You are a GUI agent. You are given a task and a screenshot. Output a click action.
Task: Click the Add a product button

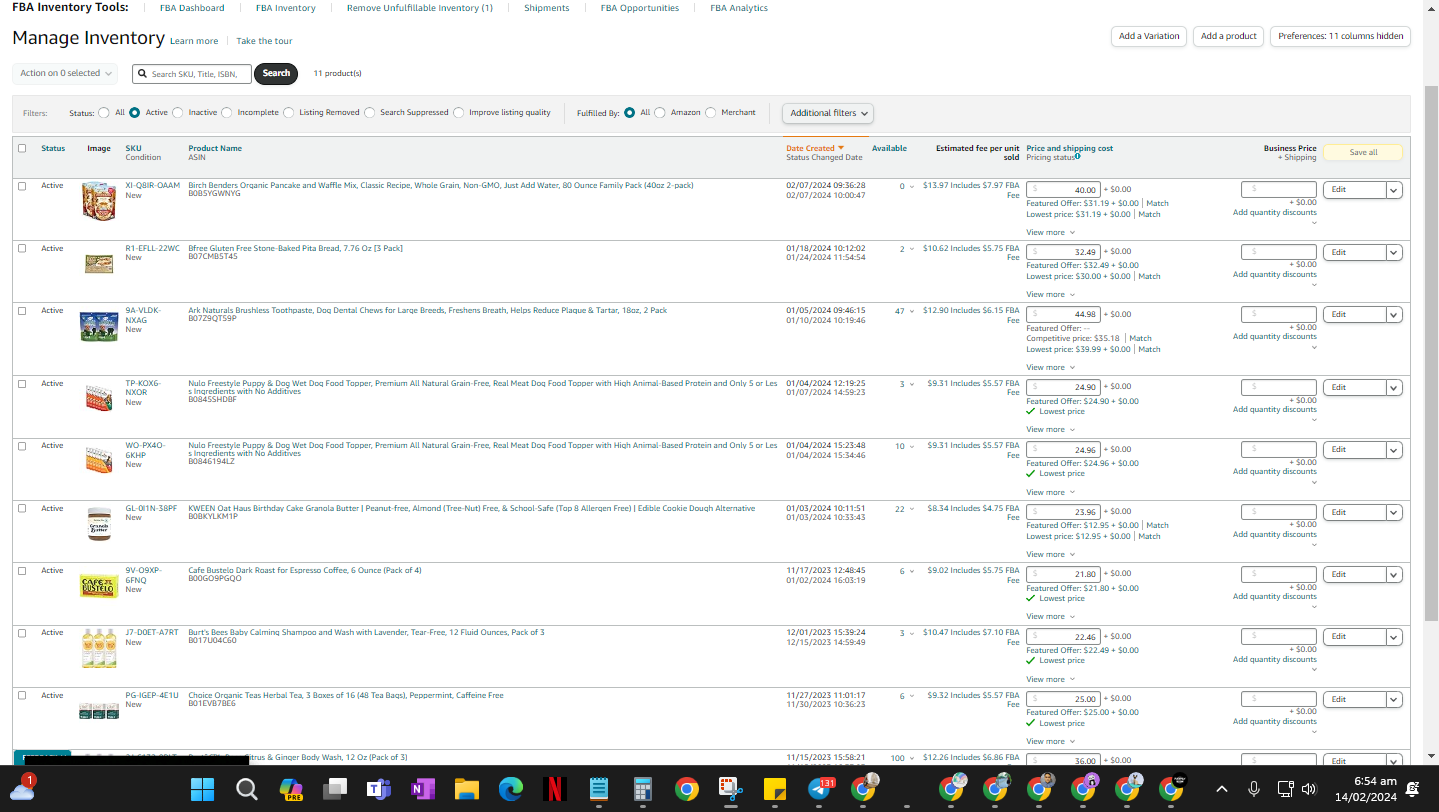pyautogui.click(x=1228, y=36)
